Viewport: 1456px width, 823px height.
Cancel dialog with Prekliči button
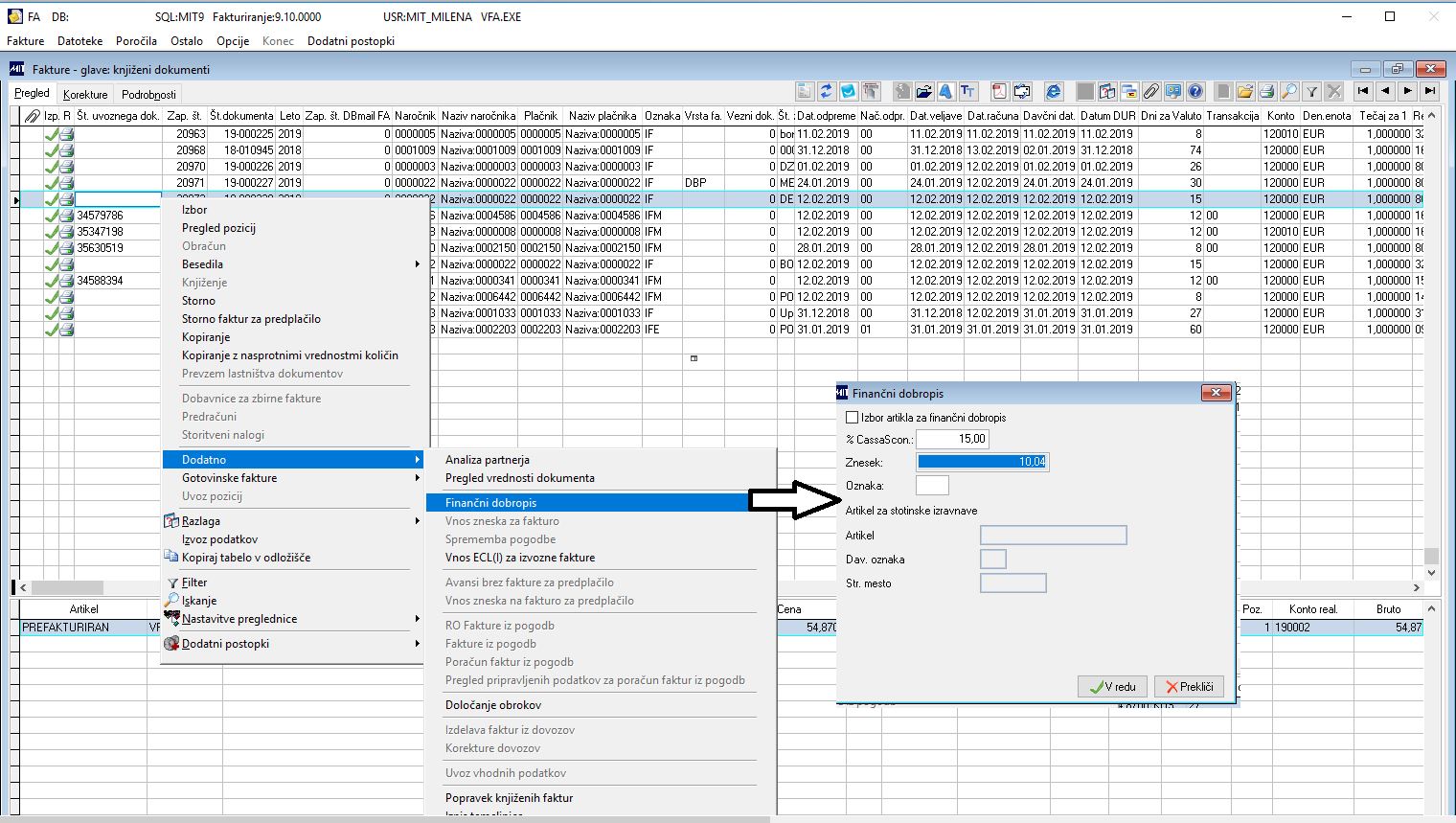point(1189,686)
